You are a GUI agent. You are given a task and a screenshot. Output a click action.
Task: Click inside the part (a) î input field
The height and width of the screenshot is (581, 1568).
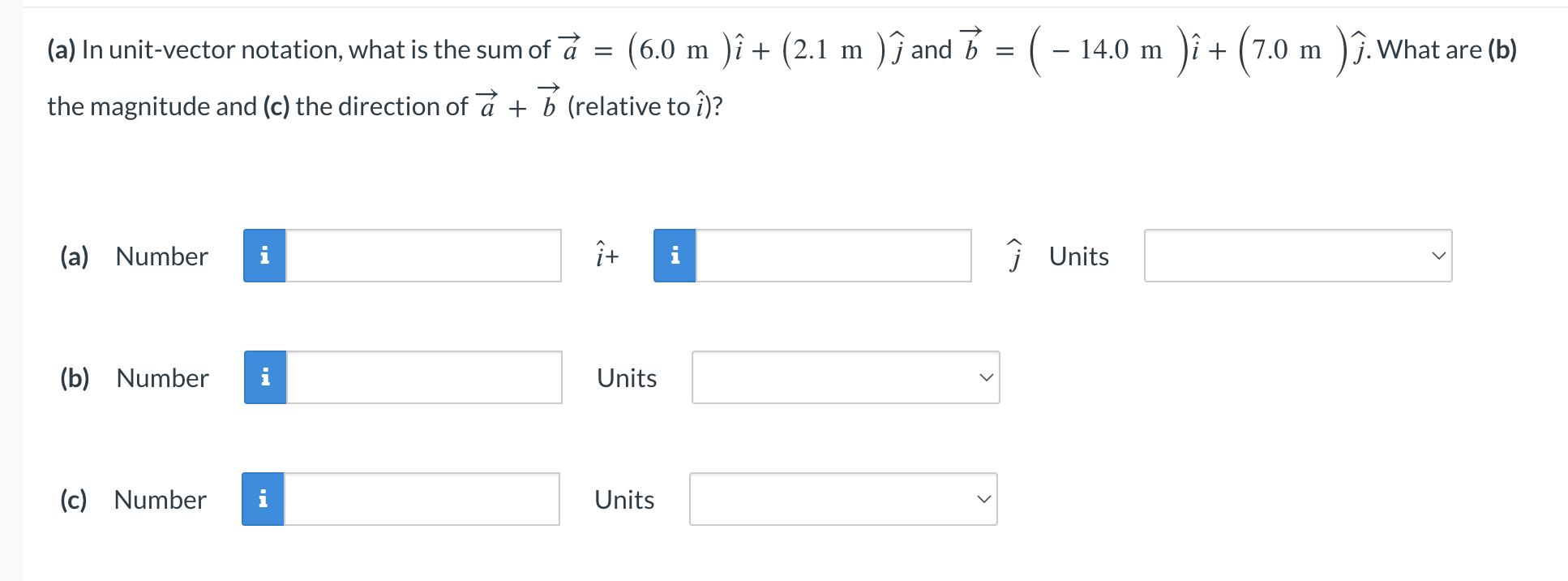[422, 256]
